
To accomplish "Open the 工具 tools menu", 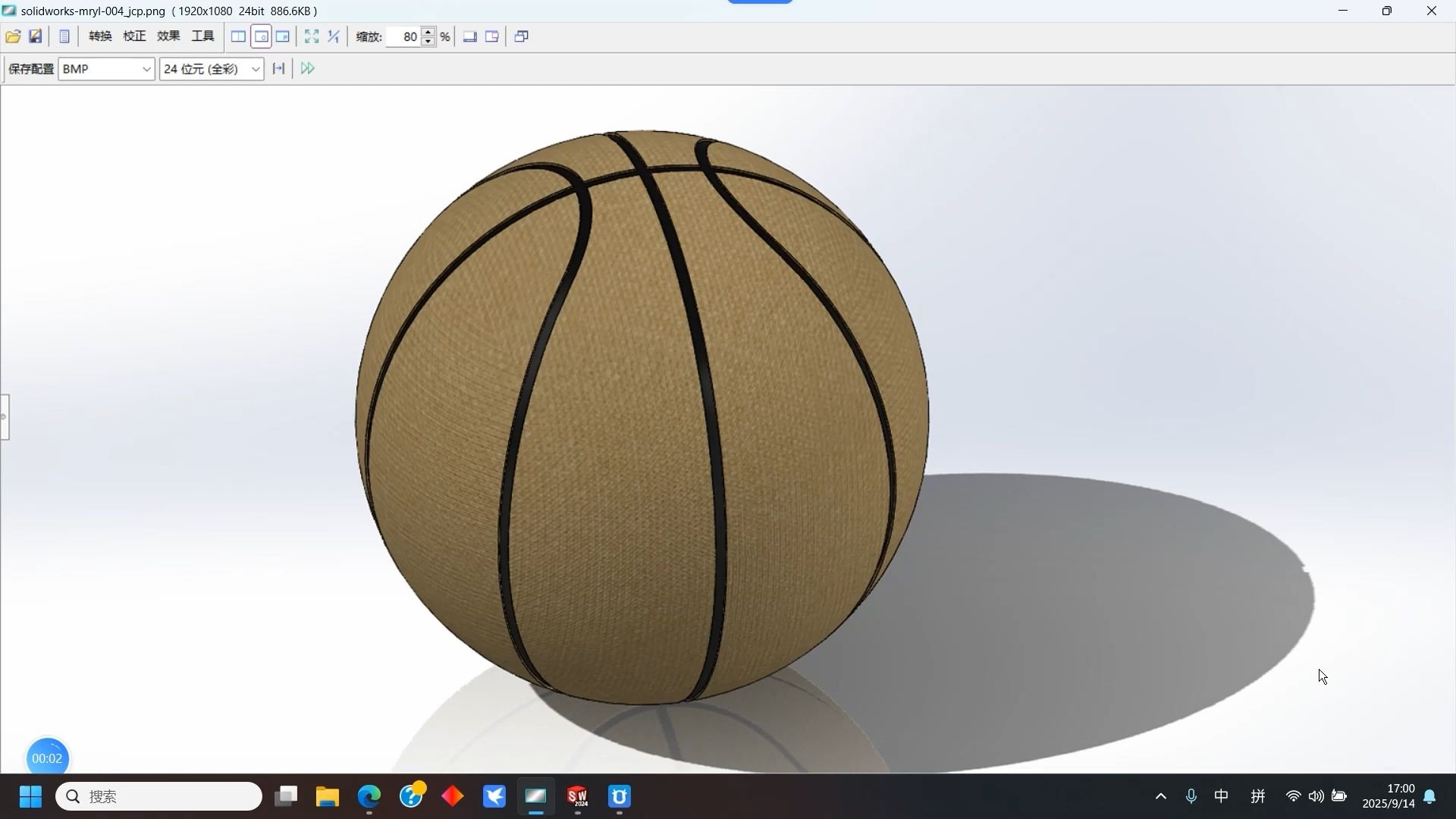I will pos(202,36).
